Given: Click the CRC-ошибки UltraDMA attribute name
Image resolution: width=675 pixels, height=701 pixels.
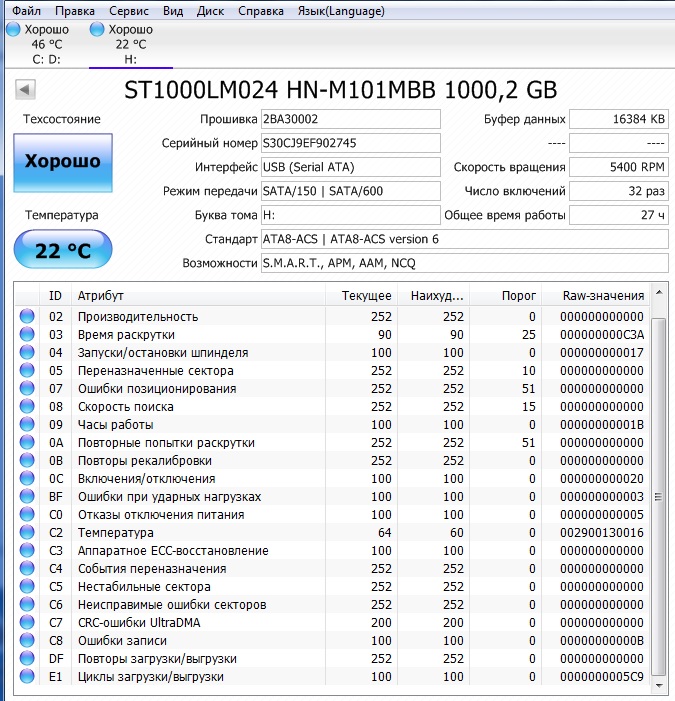Looking at the screenshot, I should (x=139, y=622).
